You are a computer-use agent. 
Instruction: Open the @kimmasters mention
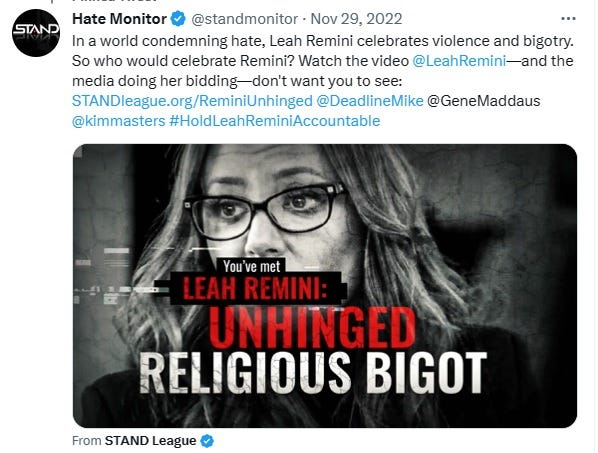point(119,121)
